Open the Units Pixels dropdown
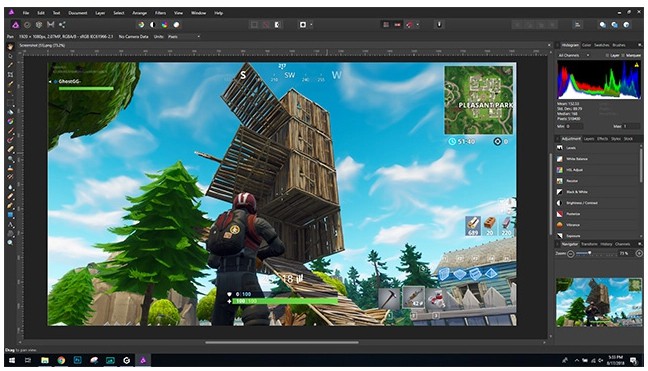648x371 pixels. [x=183, y=37]
